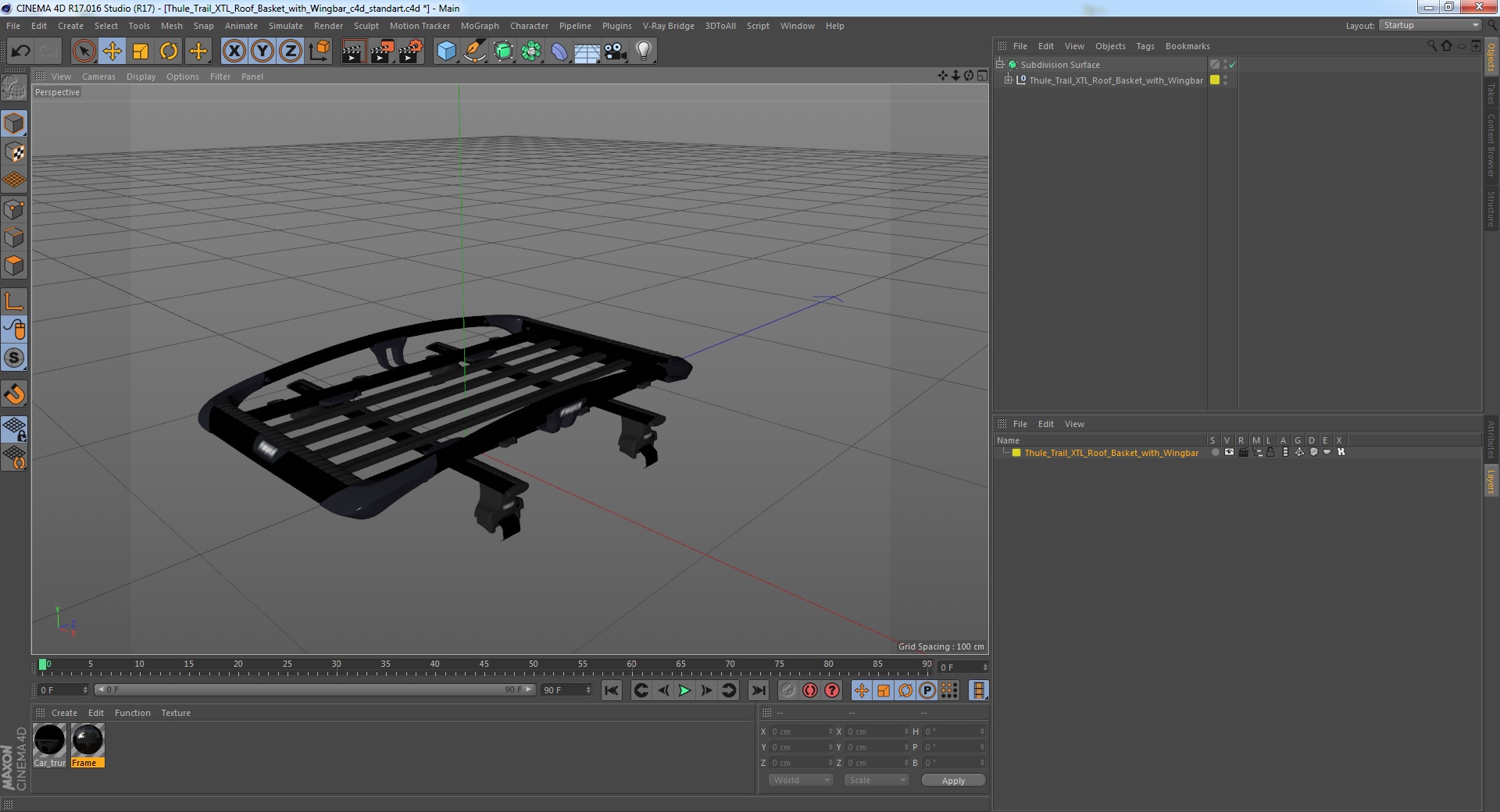Select the Car_trur material thumbnail

coord(49,746)
